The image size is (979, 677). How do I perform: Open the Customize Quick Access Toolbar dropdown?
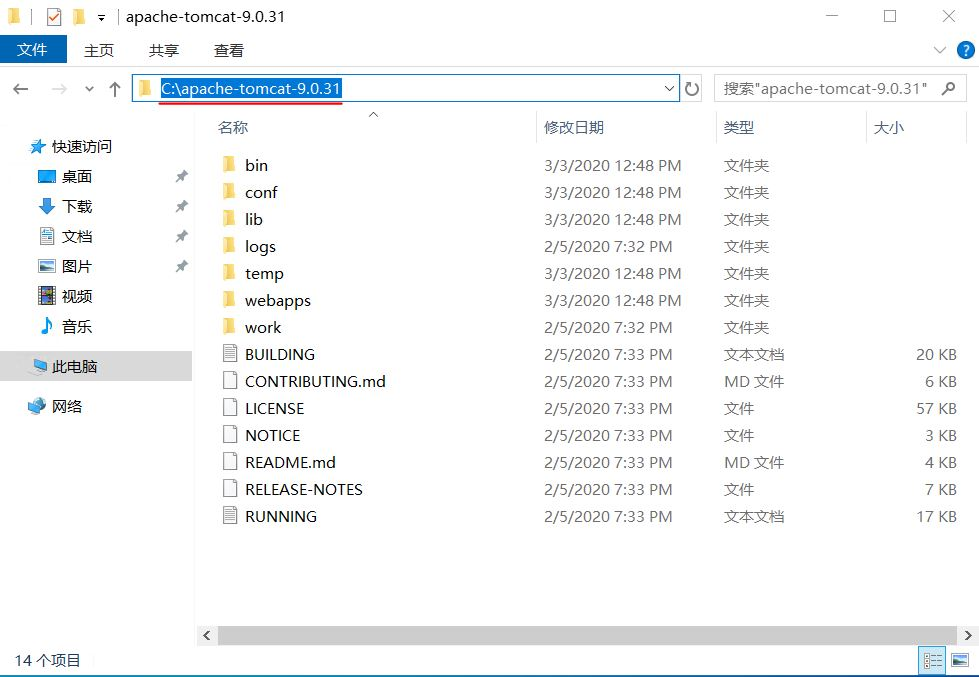101,17
